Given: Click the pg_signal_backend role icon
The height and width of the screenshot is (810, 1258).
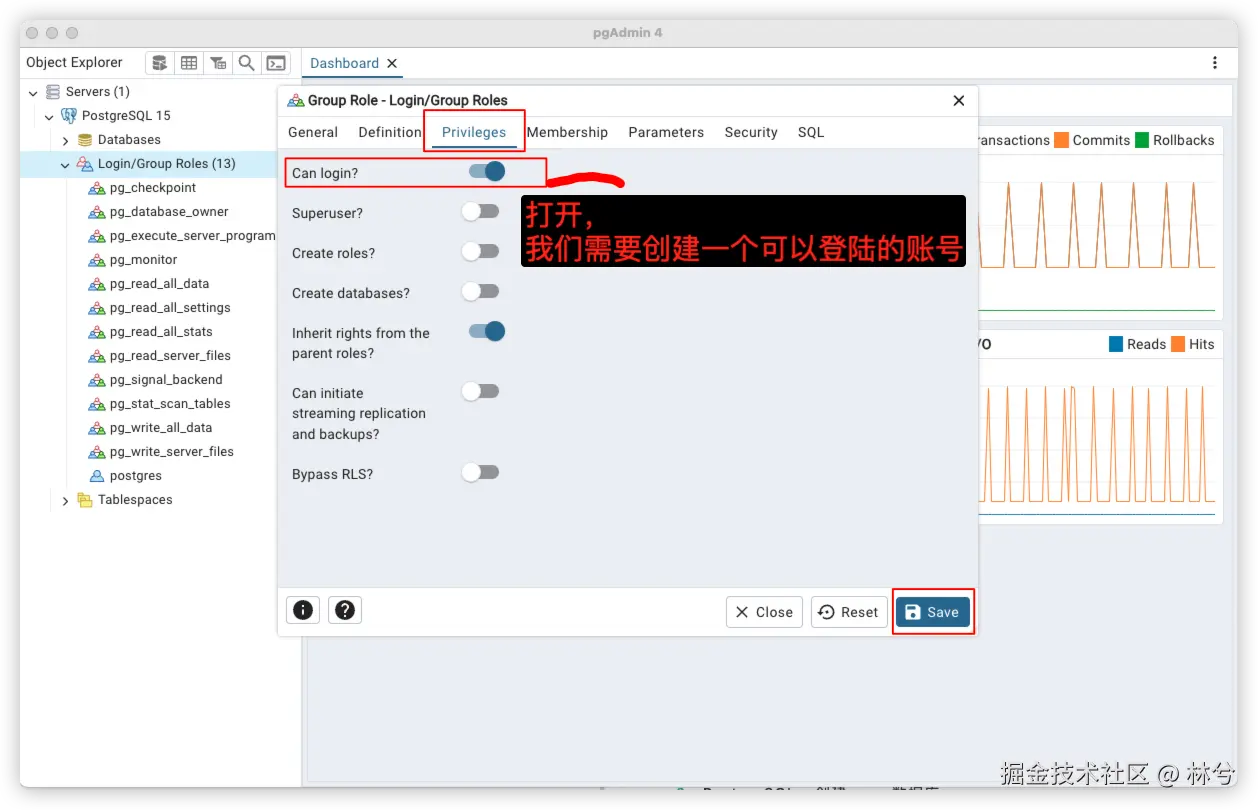Looking at the screenshot, I should [x=97, y=380].
